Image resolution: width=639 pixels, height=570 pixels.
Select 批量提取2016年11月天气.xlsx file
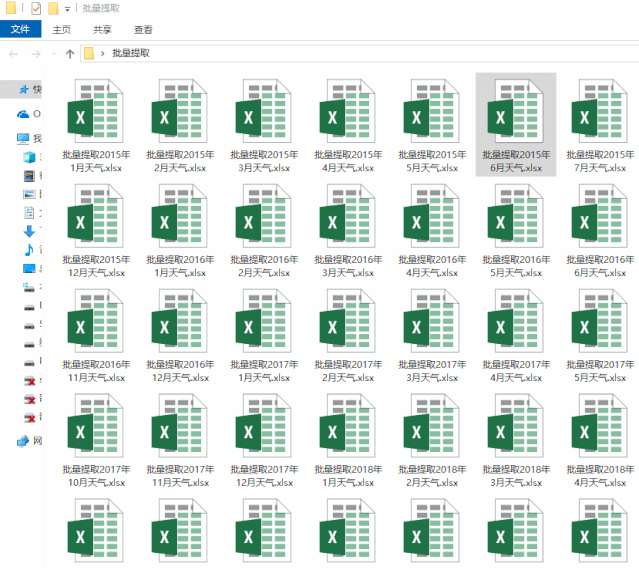click(96, 335)
